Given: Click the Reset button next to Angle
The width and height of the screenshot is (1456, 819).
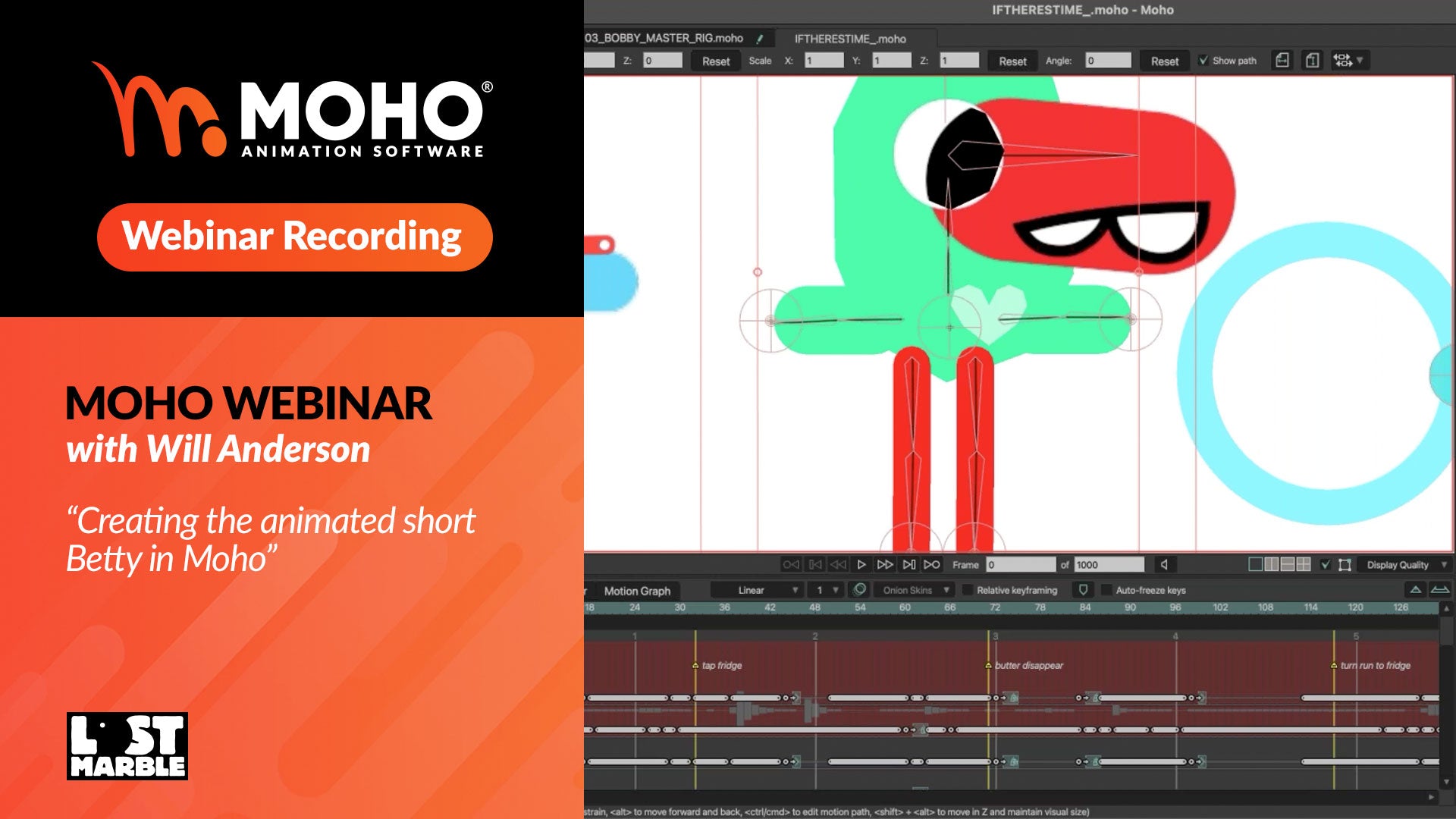Looking at the screenshot, I should [1164, 61].
